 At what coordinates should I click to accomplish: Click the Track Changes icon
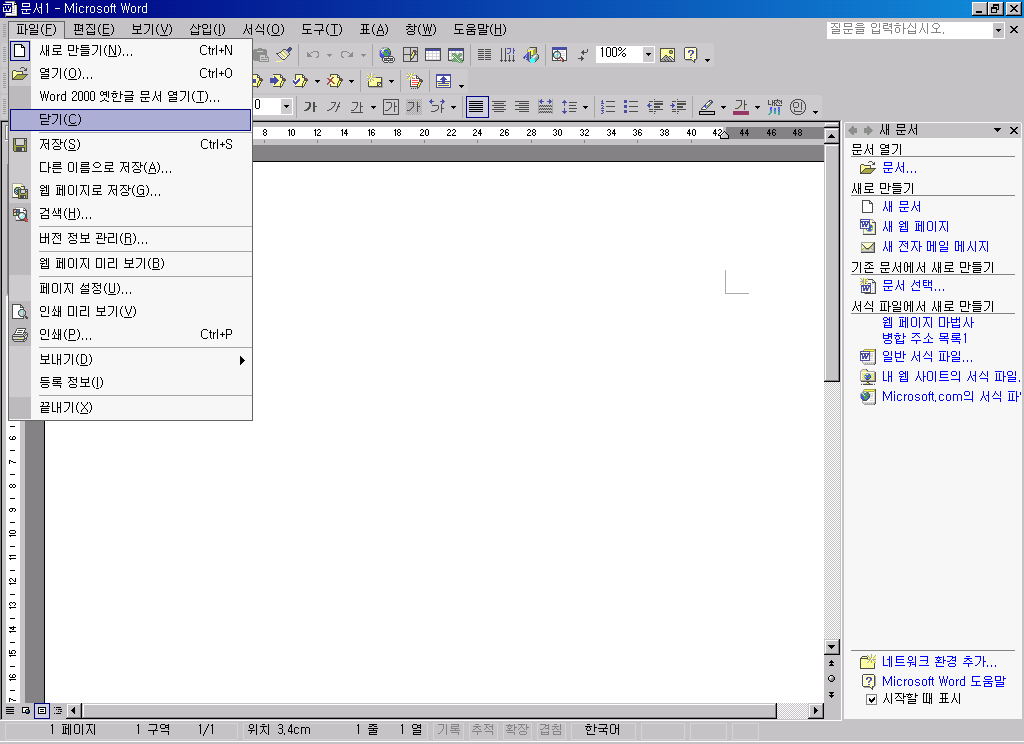click(x=415, y=81)
